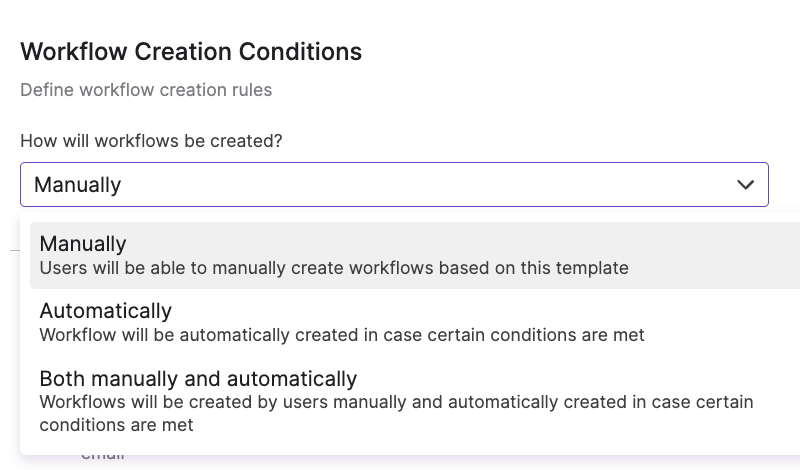This screenshot has width=800, height=470.
Task: Click the Workflow Creation Conditions heading
Action: coord(191,52)
